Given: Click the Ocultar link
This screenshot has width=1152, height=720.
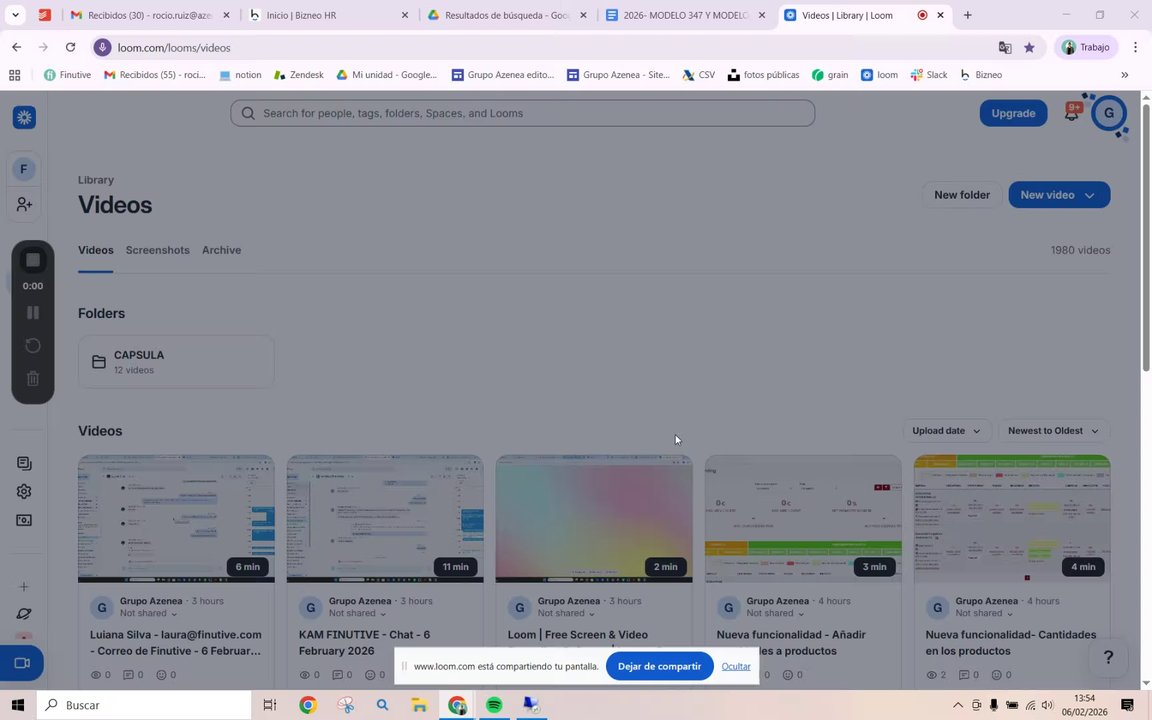Looking at the screenshot, I should pyautogui.click(x=735, y=666).
